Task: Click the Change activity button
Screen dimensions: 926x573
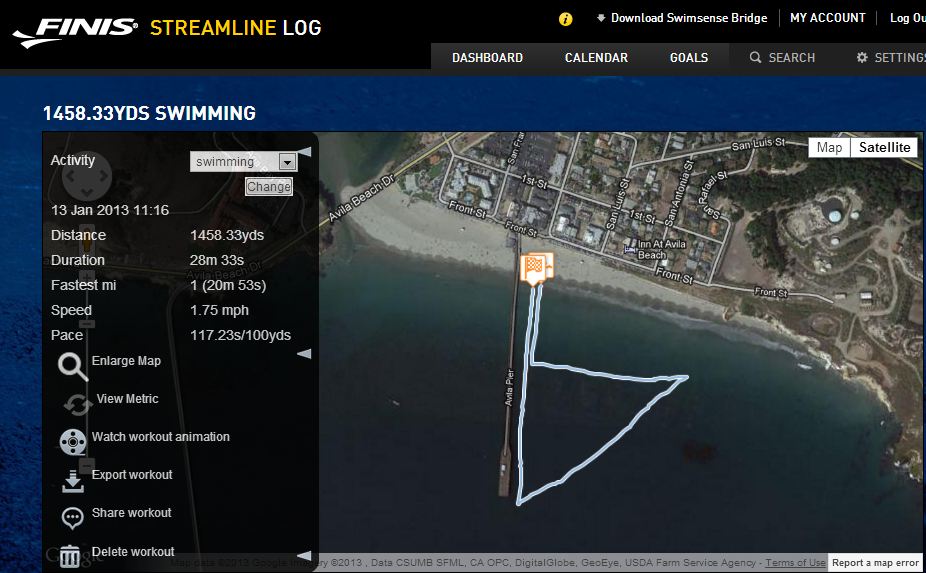Action: point(269,187)
